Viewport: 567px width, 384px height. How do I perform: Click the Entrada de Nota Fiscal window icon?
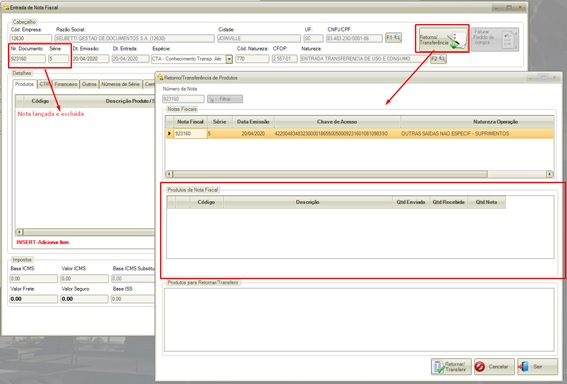[6, 7]
